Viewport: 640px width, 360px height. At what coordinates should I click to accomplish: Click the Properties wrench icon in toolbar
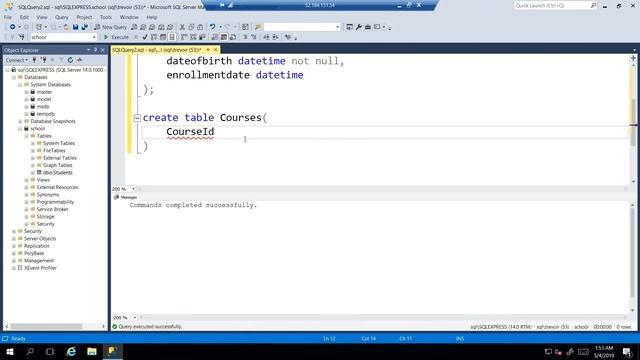pos(359,27)
